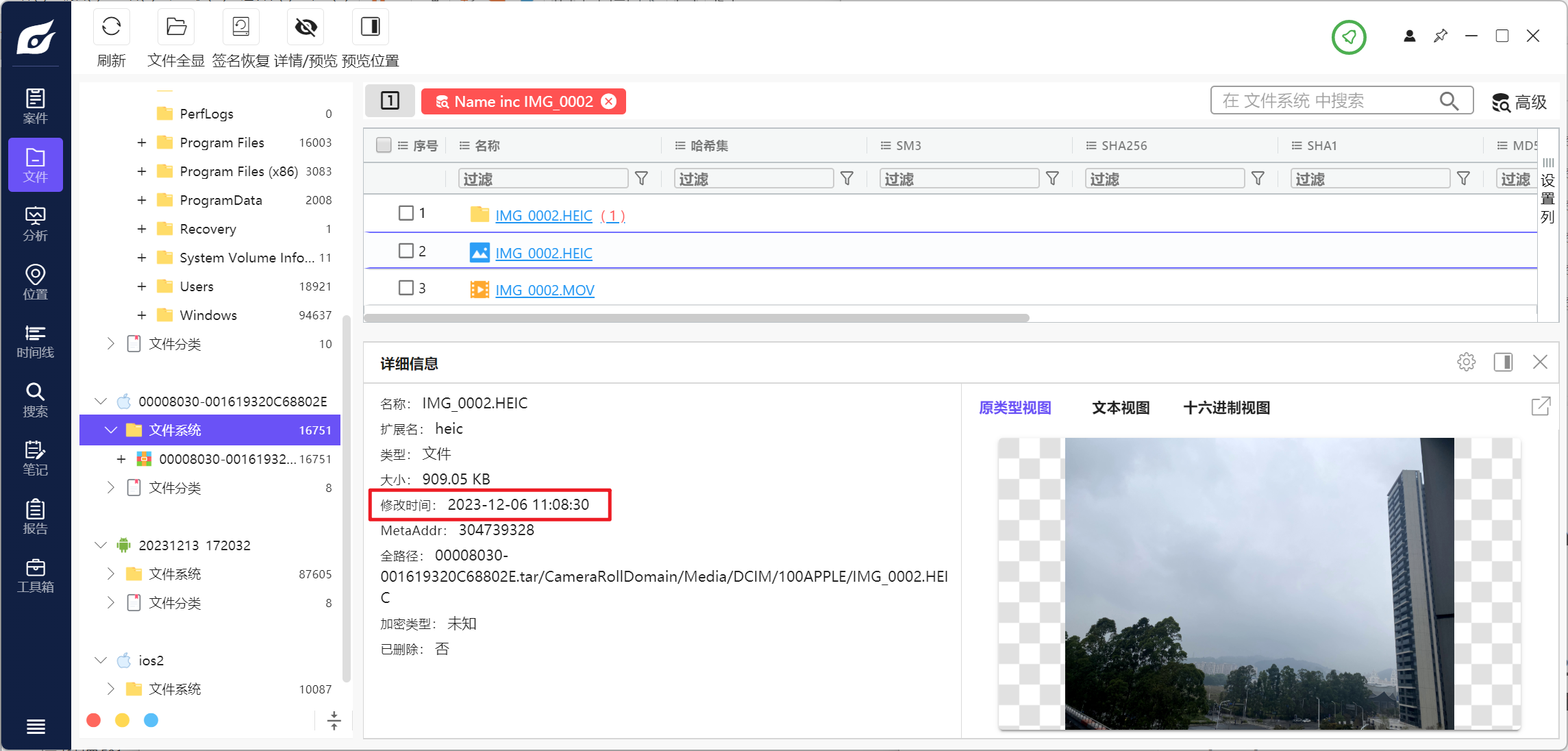Click the 时间线 (Timeline) sidebar icon
Viewport: 1568px width, 751px height.
[x=36, y=341]
